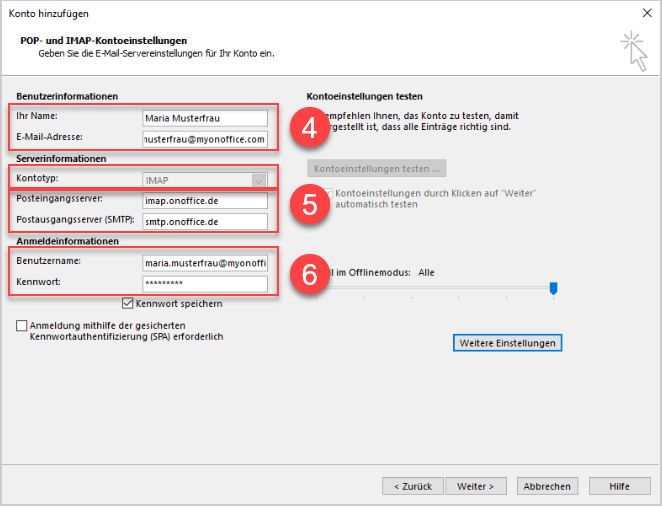Focus the Posteingangsserver field
The height and width of the screenshot is (507, 662).
tap(204, 200)
